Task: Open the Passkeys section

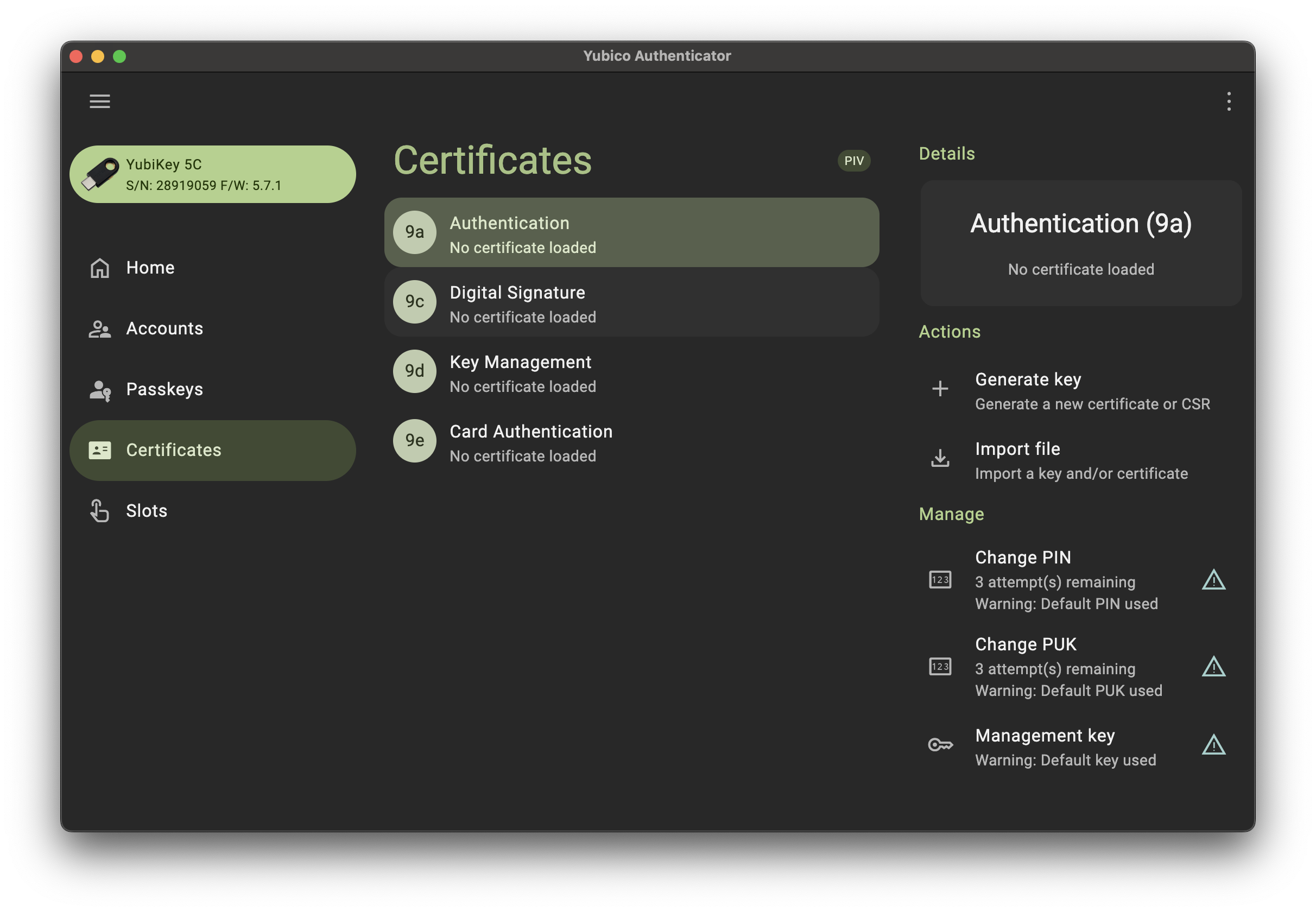Action: point(212,390)
